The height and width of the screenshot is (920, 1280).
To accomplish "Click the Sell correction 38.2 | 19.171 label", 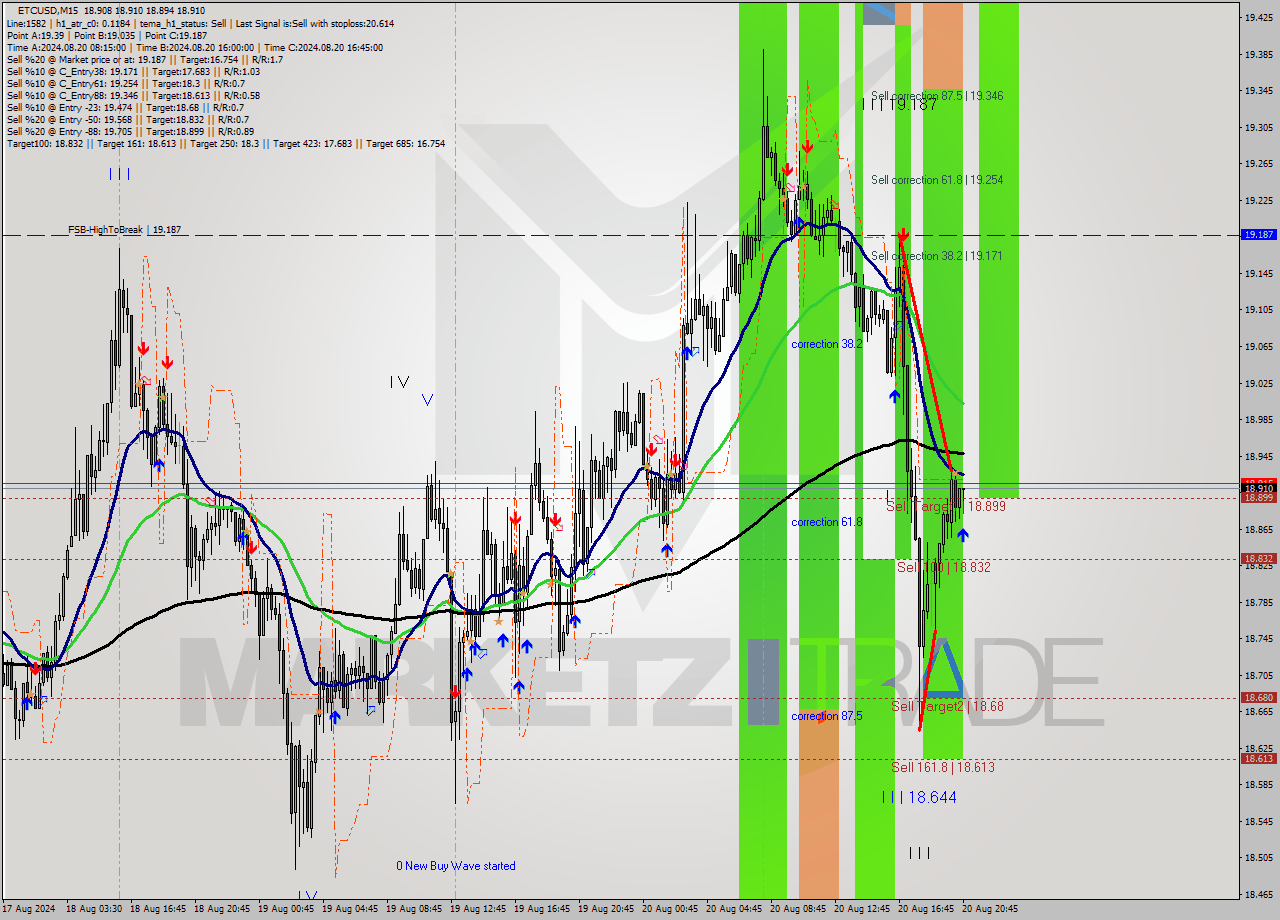I will coord(937,256).
